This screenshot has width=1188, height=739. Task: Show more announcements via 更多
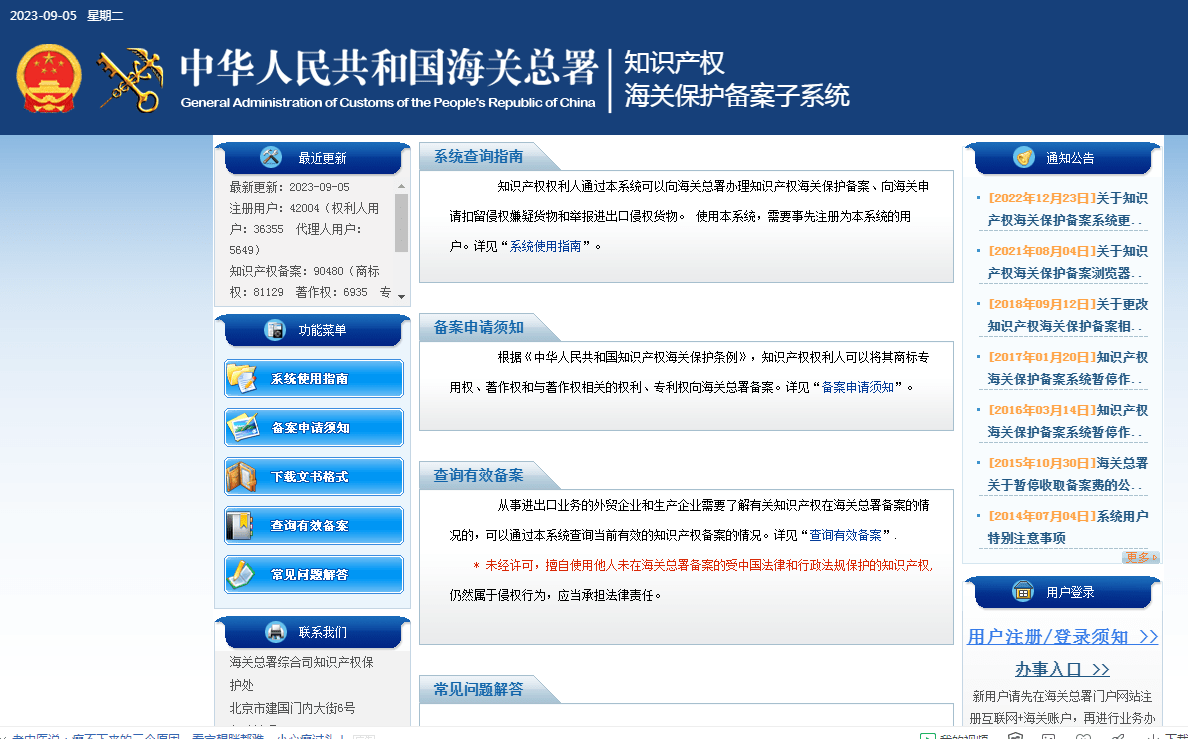[1140, 557]
